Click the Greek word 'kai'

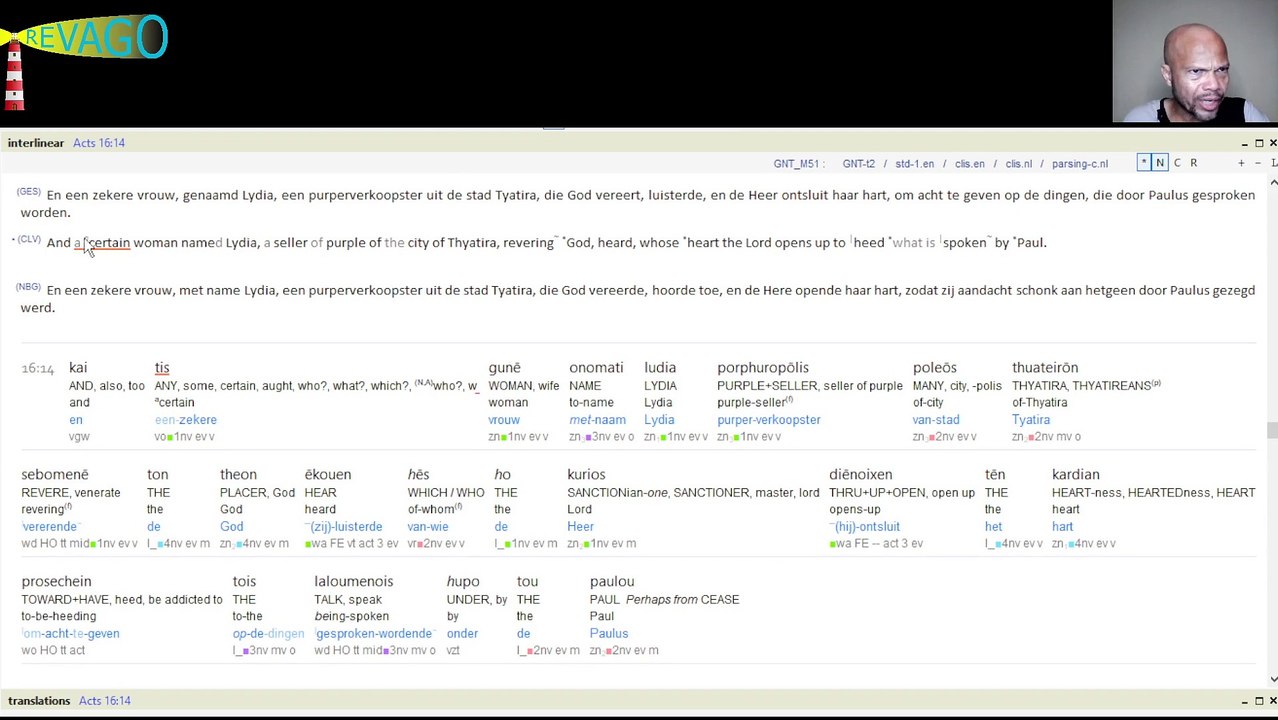78,368
